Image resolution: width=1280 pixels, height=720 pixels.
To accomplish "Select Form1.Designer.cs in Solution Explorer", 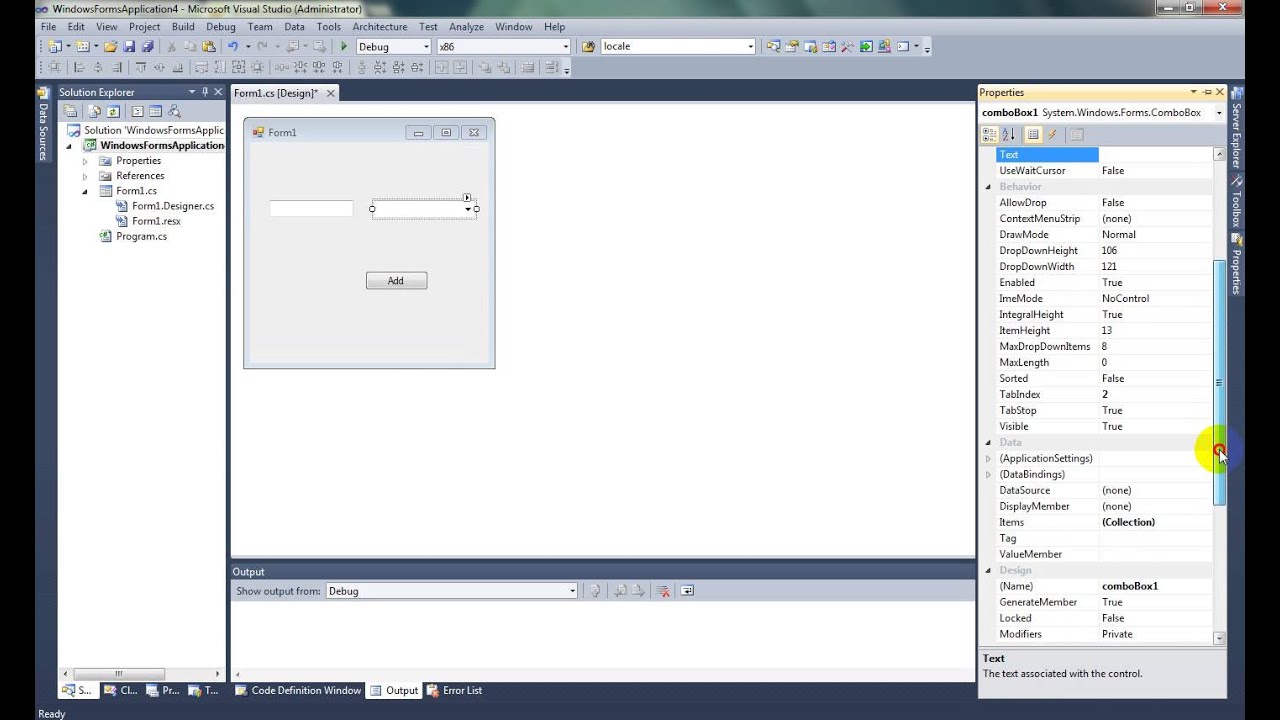I will tap(172, 206).
